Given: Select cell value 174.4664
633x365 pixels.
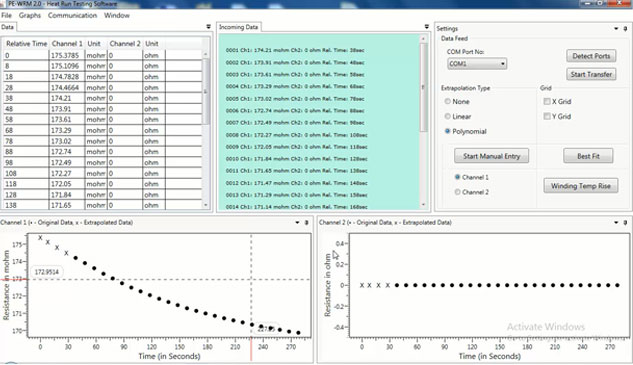Looking at the screenshot, I should point(67,88).
